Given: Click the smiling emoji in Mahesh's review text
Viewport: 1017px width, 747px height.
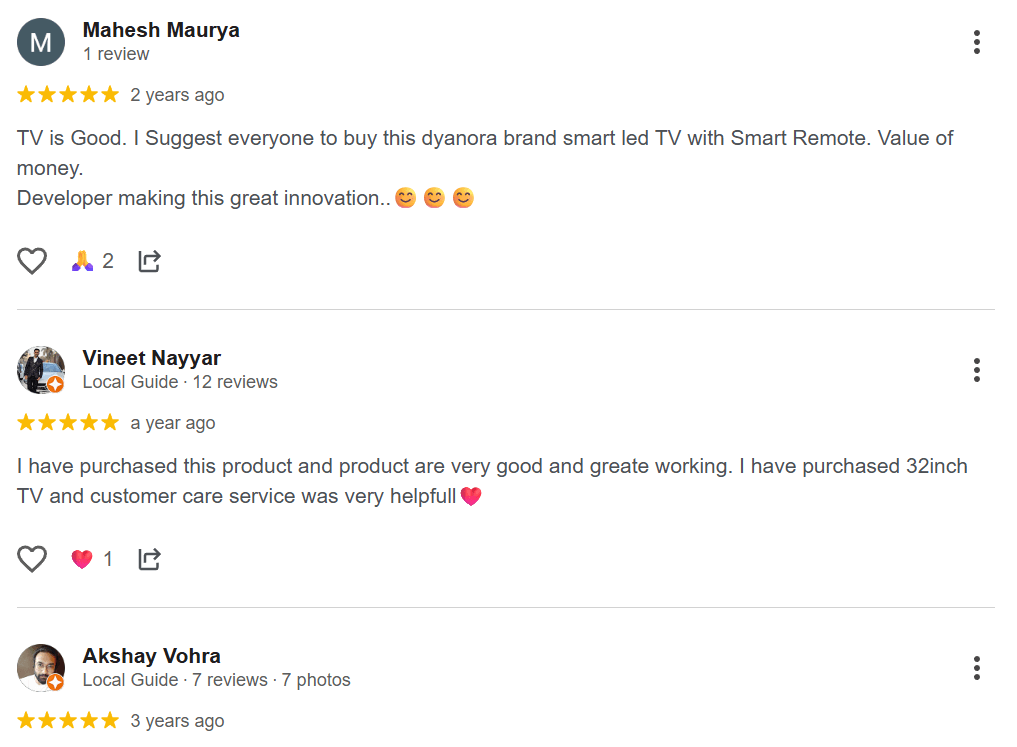Looking at the screenshot, I should 405,198.
